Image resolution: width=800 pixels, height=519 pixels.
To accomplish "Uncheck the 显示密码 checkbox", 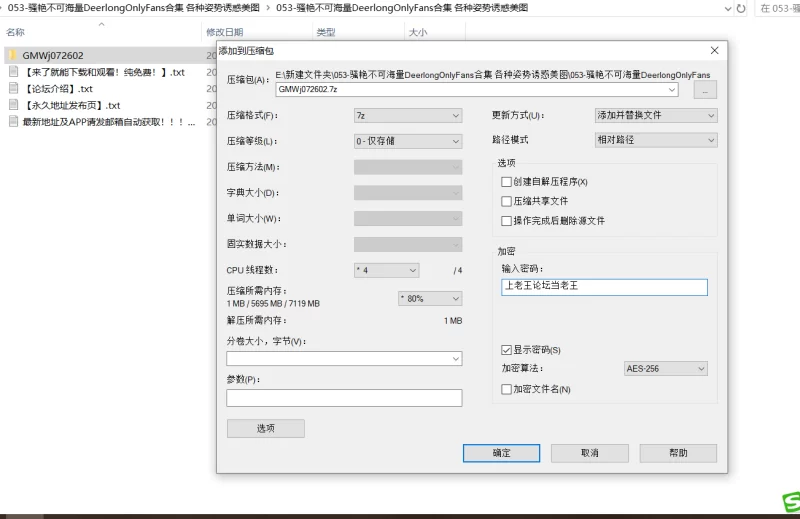I will (x=506, y=350).
